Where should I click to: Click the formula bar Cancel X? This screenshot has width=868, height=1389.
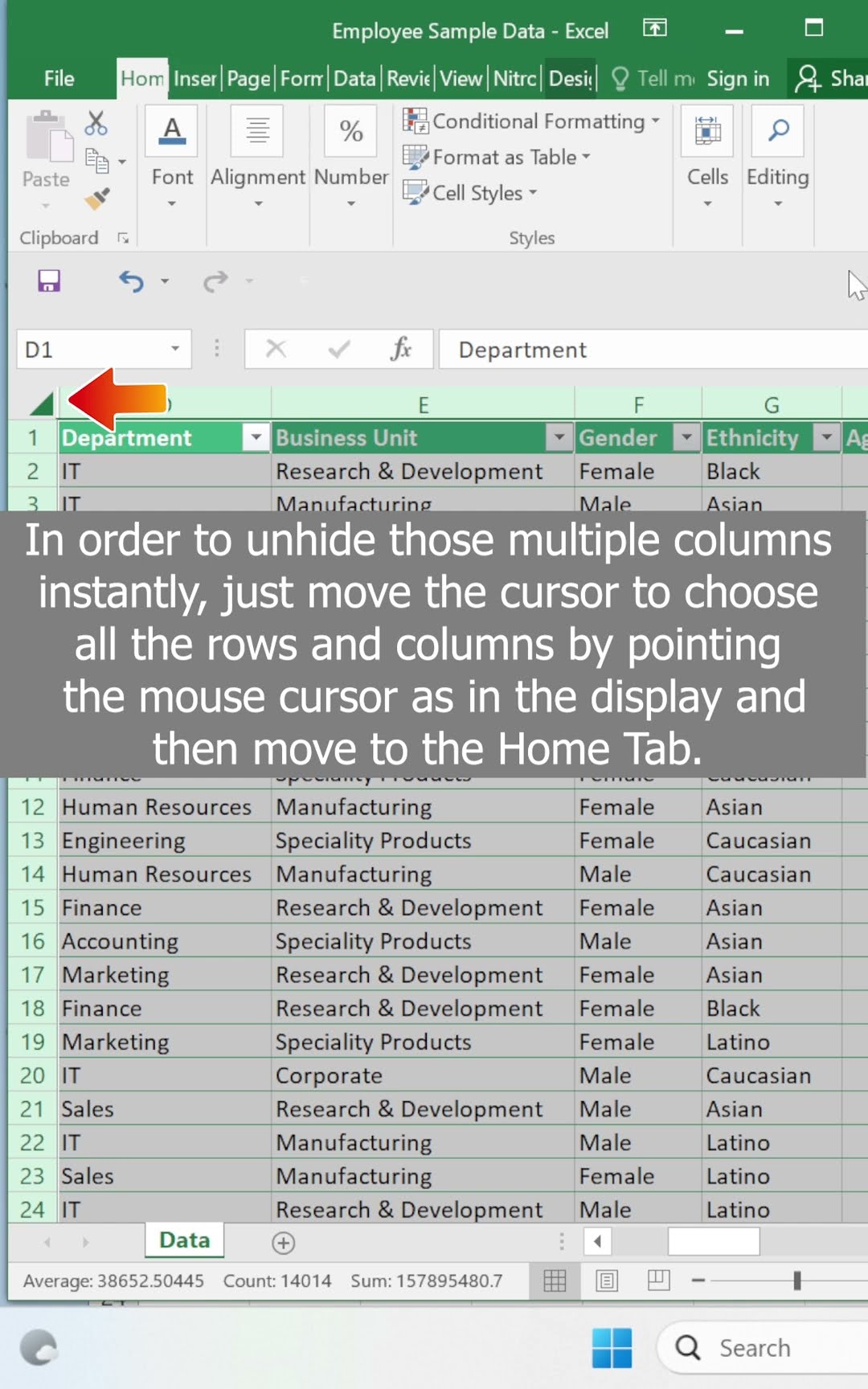pos(276,349)
